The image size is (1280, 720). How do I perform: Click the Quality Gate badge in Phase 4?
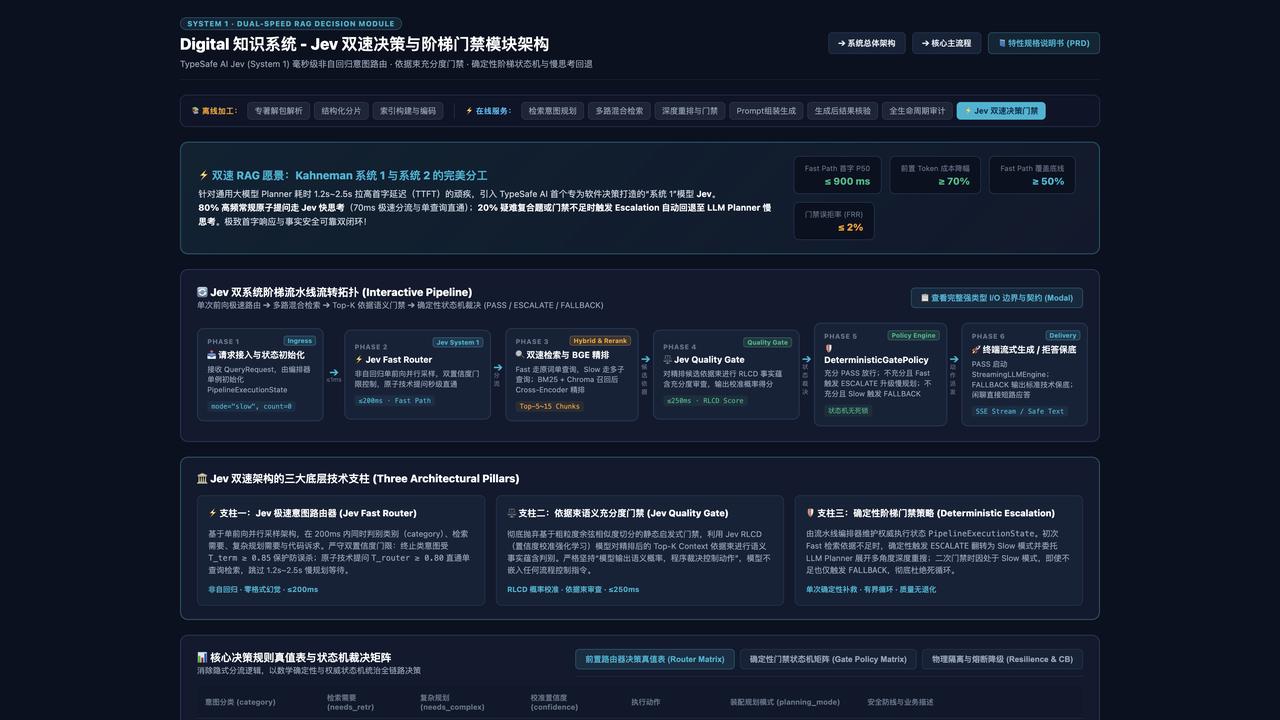767,342
